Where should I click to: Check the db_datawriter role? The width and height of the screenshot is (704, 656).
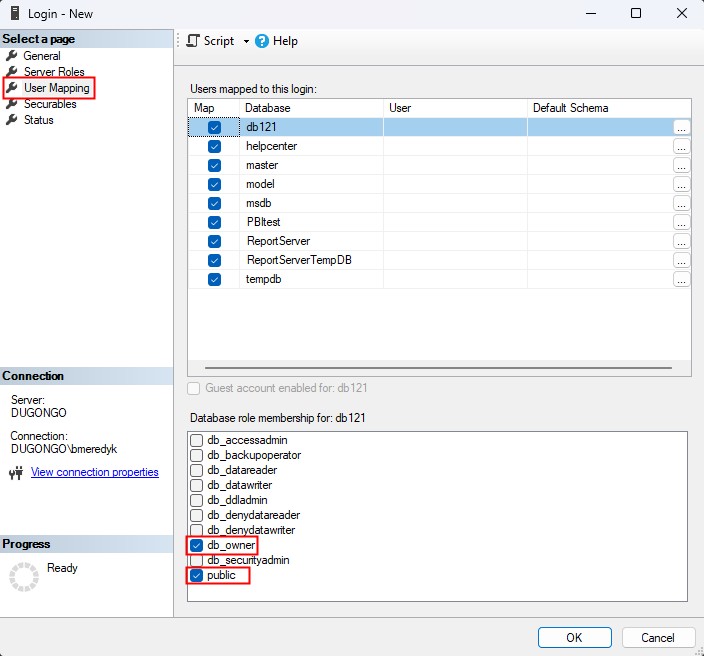click(x=196, y=485)
